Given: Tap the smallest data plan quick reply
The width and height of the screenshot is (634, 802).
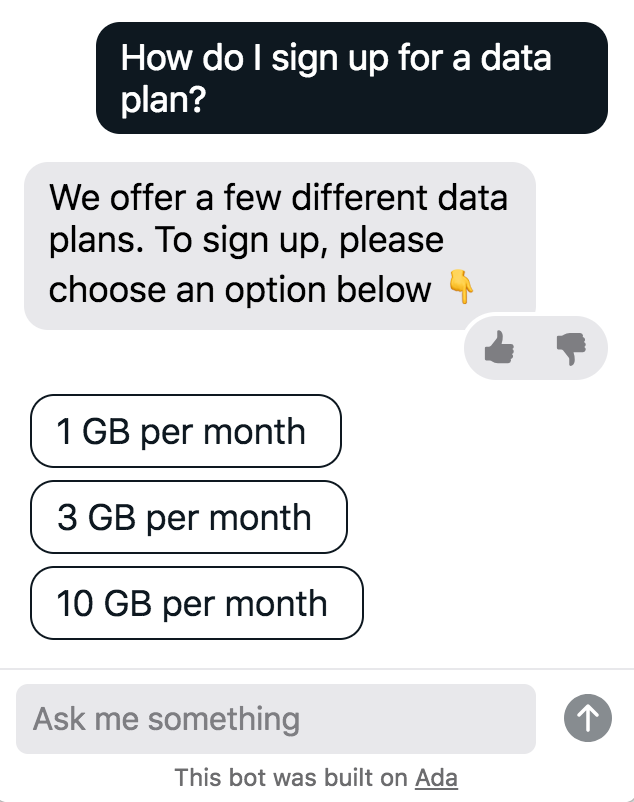Looking at the screenshot, I should click(x=186, y=431).
